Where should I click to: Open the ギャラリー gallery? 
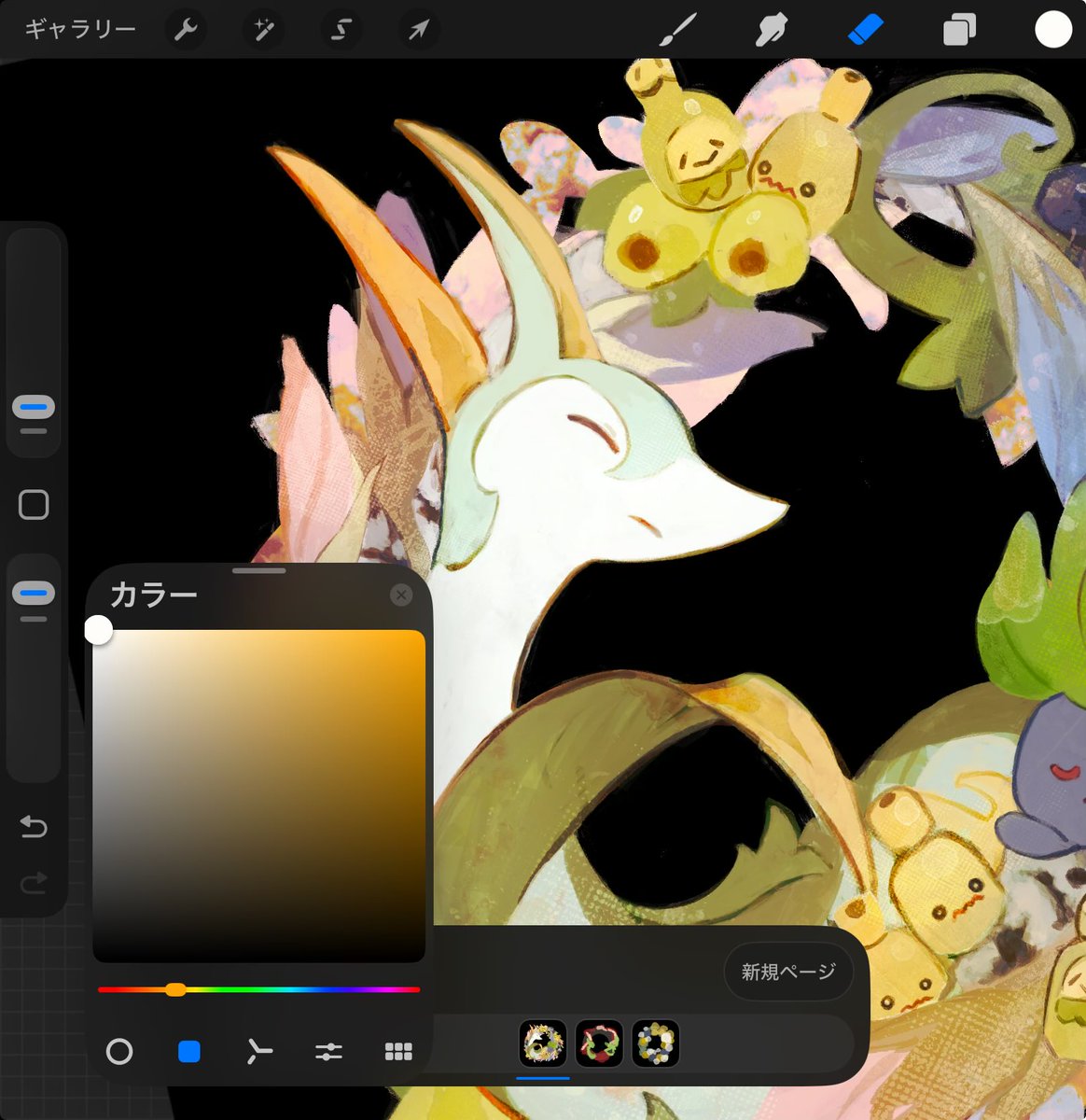(80, 29)
